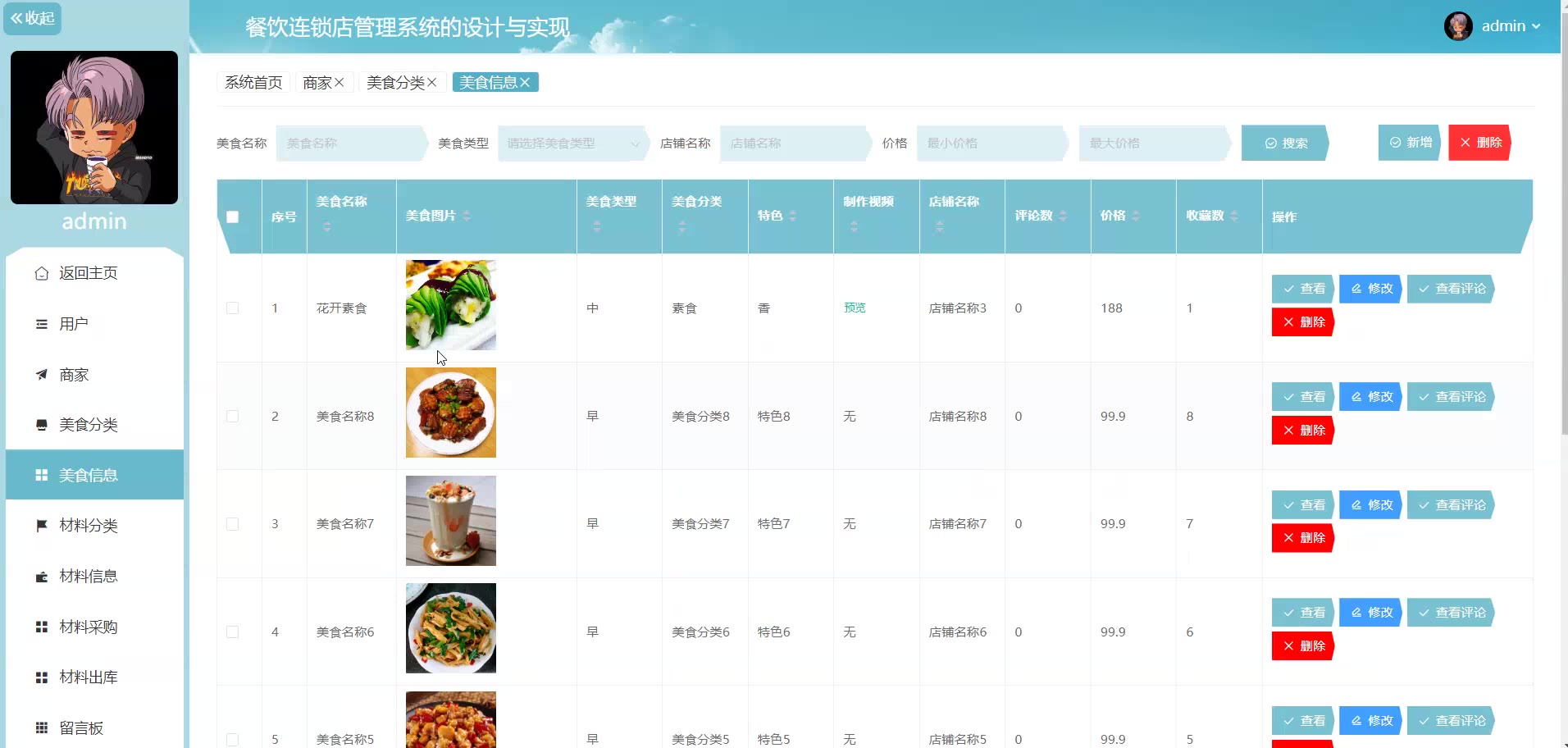Image resolution: width=1568 pixels, height=748 pixels.
Task: Open the 商家 sidebar menu item
Action: coord(94,375)
